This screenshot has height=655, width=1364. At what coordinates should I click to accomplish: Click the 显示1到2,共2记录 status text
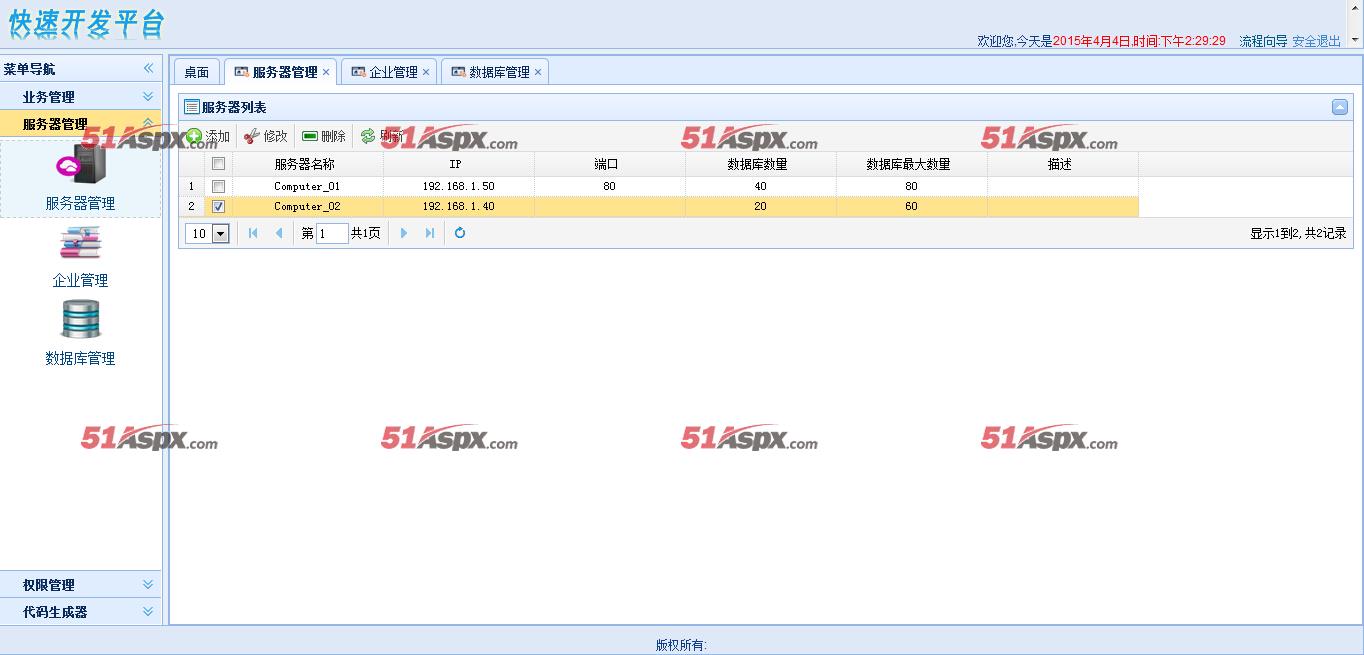[1298, 233]
